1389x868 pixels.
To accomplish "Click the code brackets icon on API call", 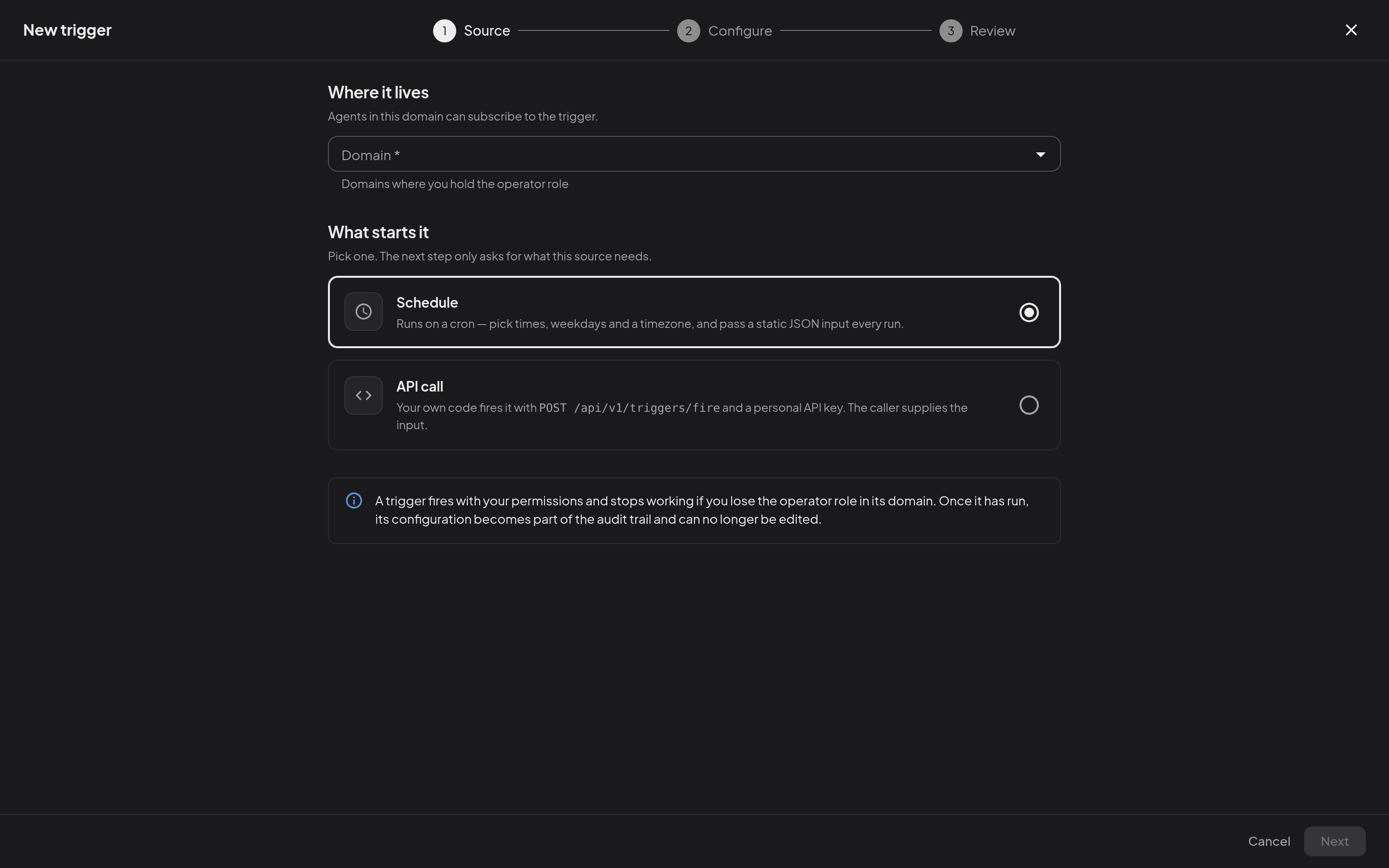I will click(x=363, y=395).
